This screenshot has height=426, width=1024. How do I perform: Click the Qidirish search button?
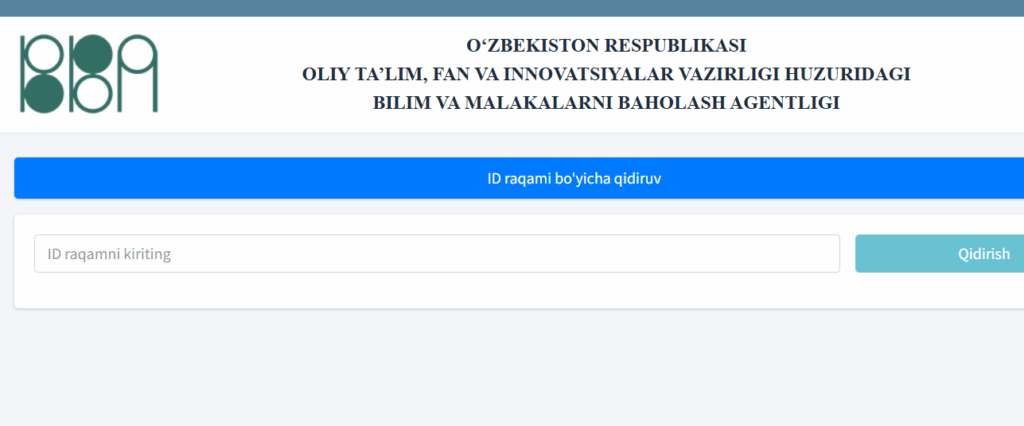point(940,254)
